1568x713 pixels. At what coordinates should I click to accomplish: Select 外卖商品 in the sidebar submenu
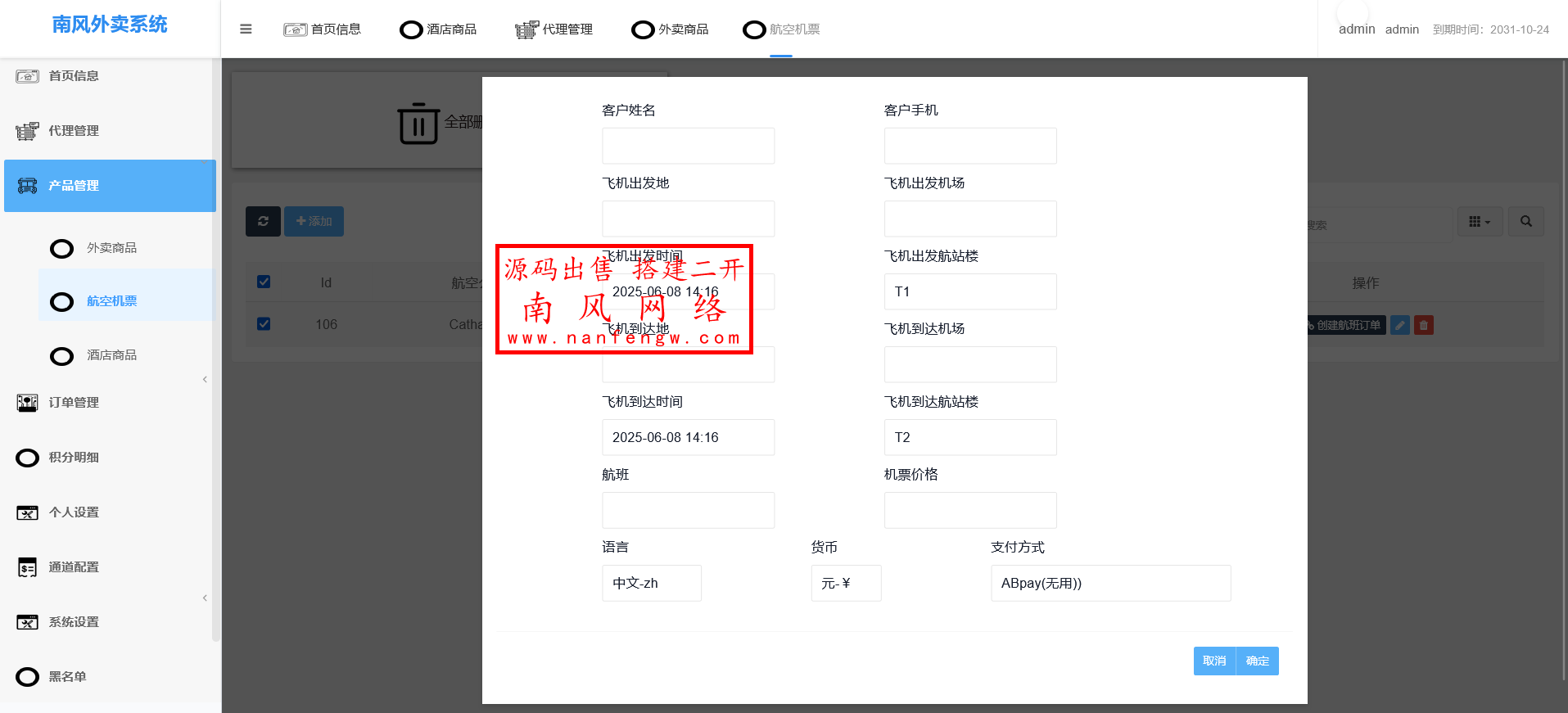tap(111, 248)
